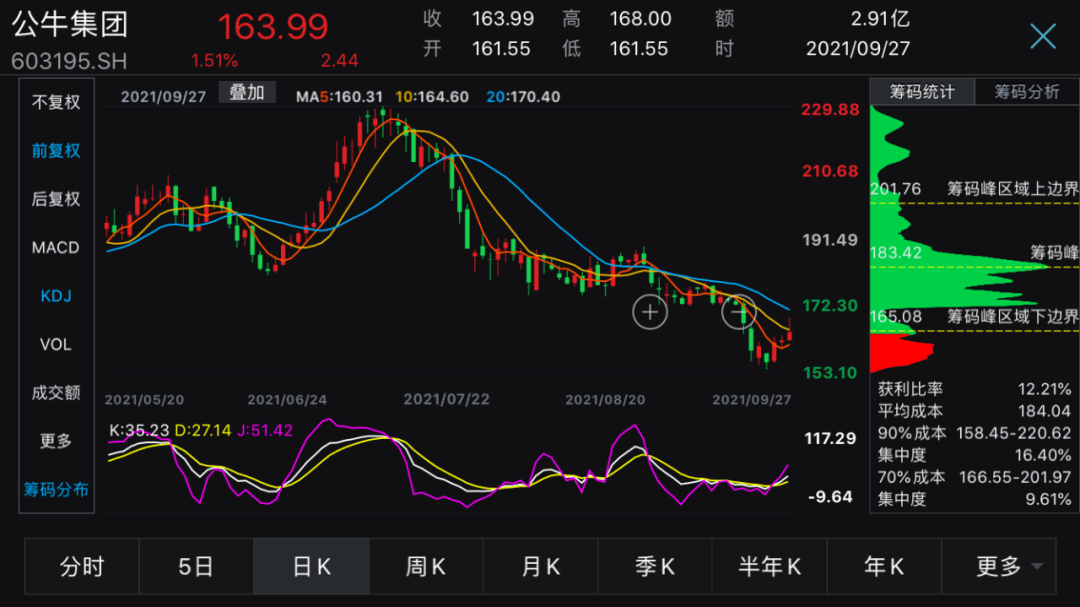Select the 年K yearly candlestick tab

click(x=884, y=566)
